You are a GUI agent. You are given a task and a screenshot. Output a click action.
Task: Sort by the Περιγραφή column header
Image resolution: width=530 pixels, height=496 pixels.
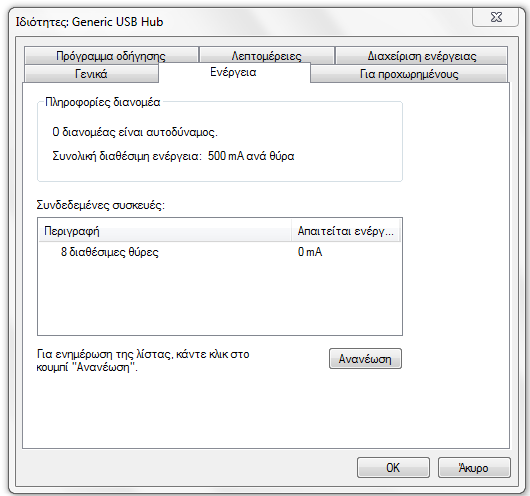(x=165, y=231)
